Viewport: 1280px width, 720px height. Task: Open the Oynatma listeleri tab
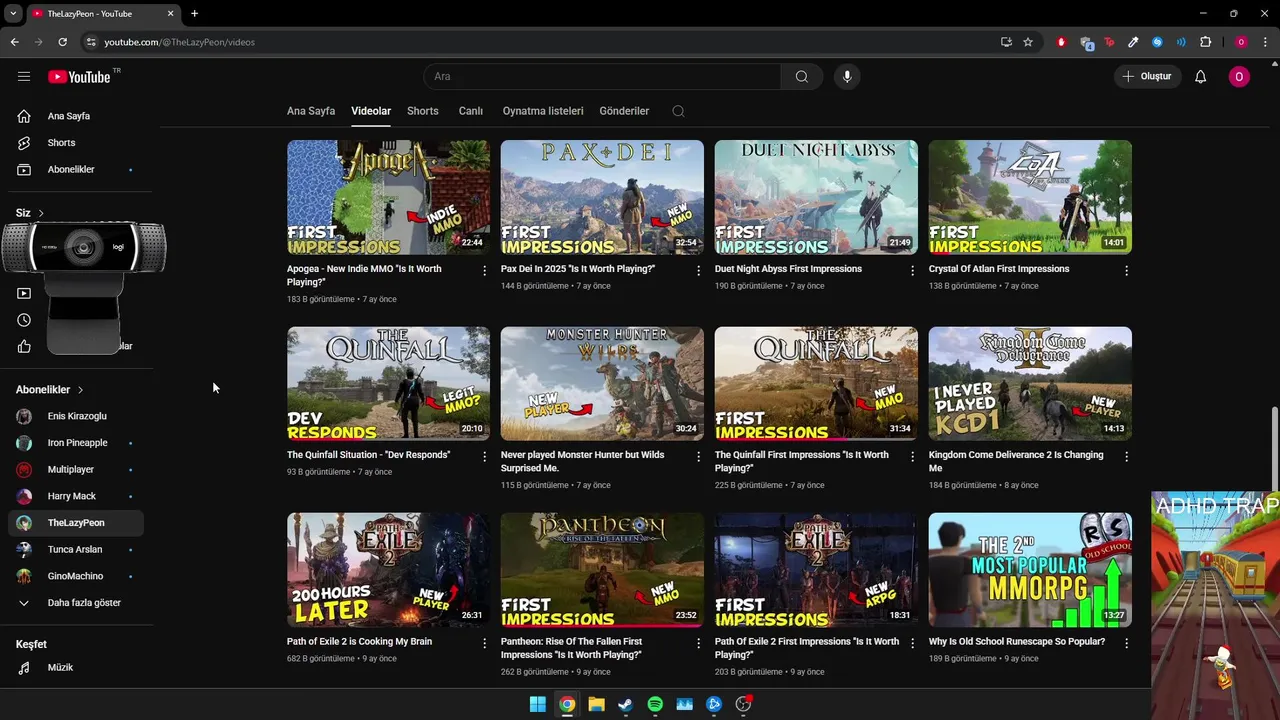point(543,111)
